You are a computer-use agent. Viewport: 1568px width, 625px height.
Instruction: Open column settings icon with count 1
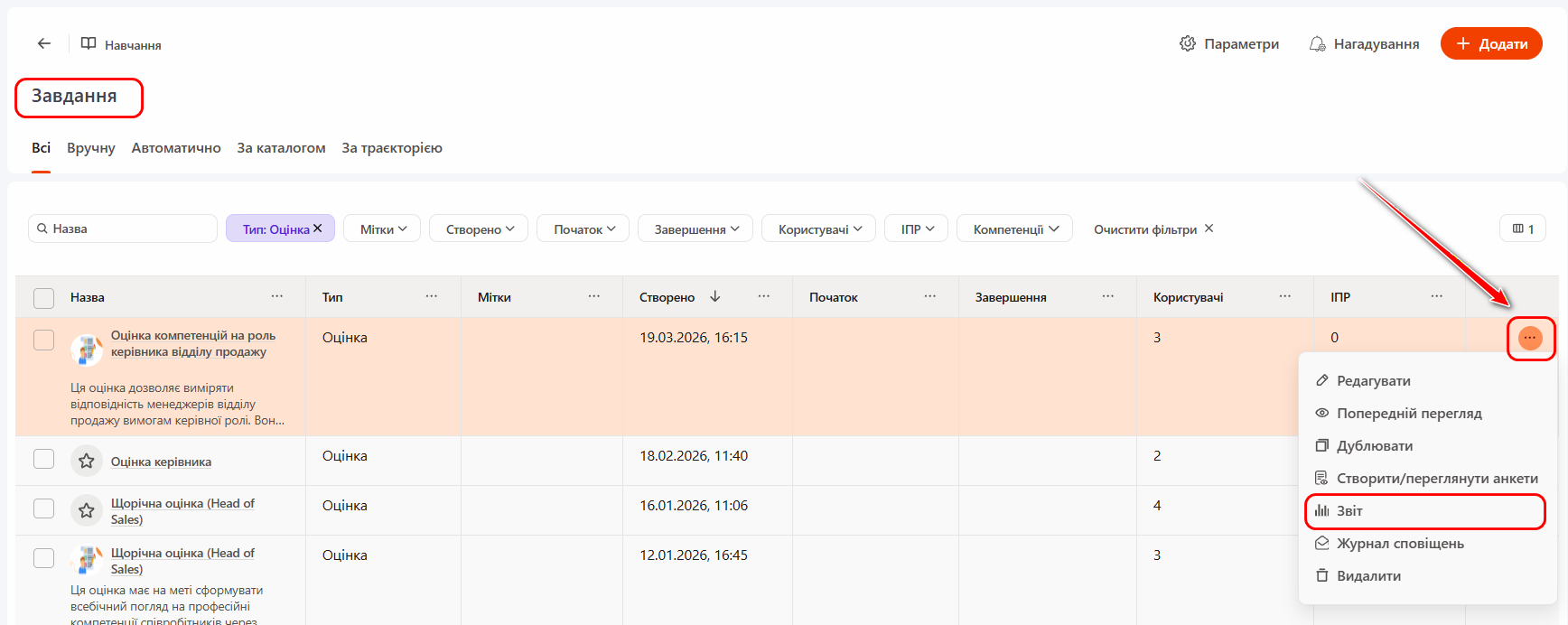click(x=1523, y=229)
